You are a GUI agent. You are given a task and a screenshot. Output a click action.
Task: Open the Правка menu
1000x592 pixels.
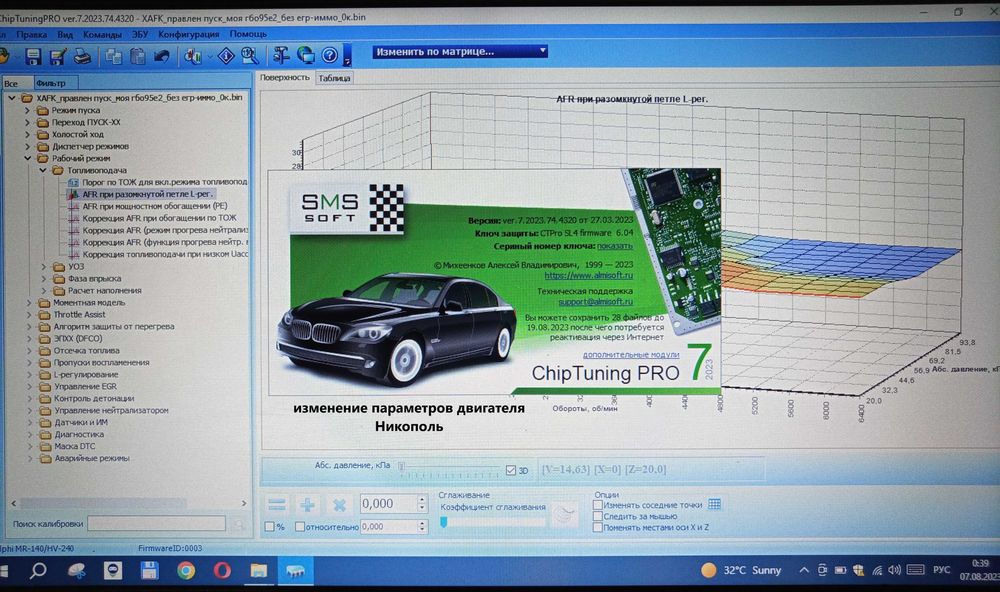point(31,34)
